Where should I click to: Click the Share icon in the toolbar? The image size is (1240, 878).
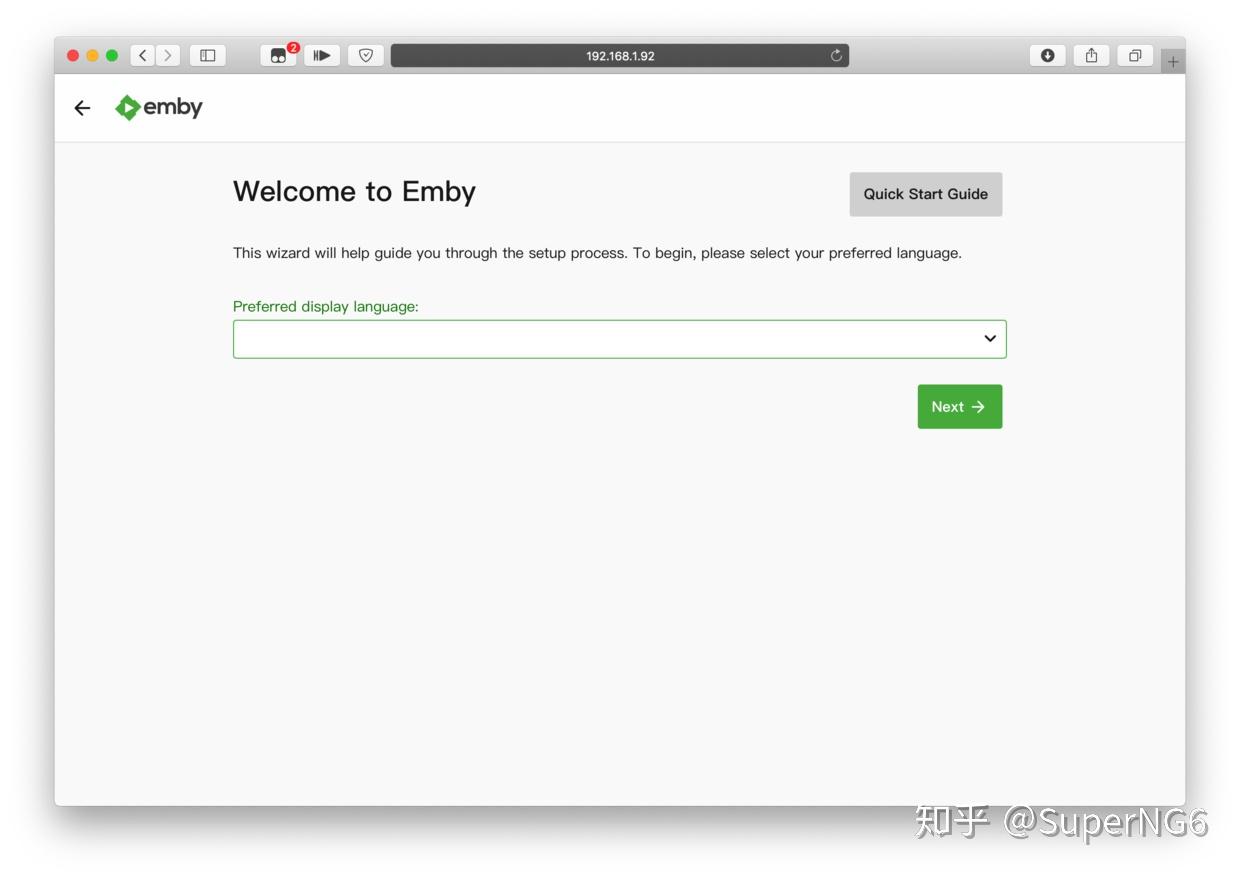point(1091,56)
